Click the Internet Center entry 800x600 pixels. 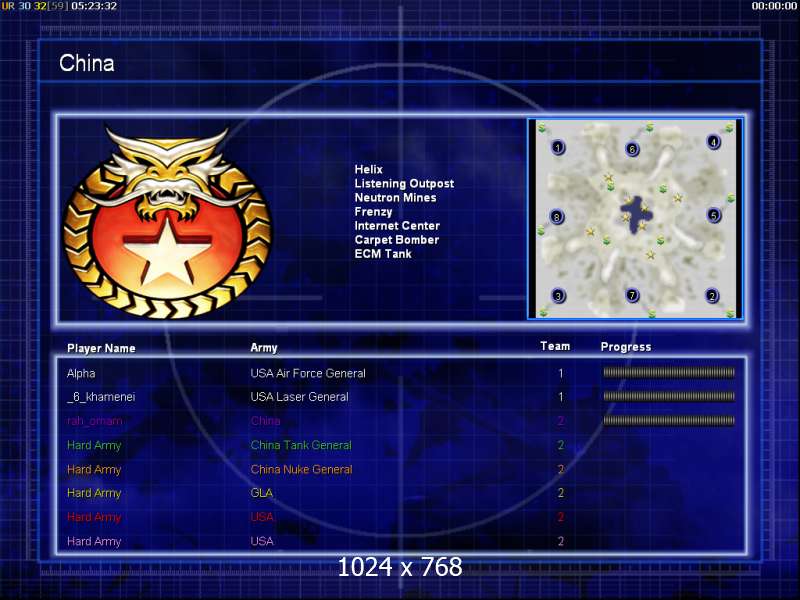click(397, 226)
